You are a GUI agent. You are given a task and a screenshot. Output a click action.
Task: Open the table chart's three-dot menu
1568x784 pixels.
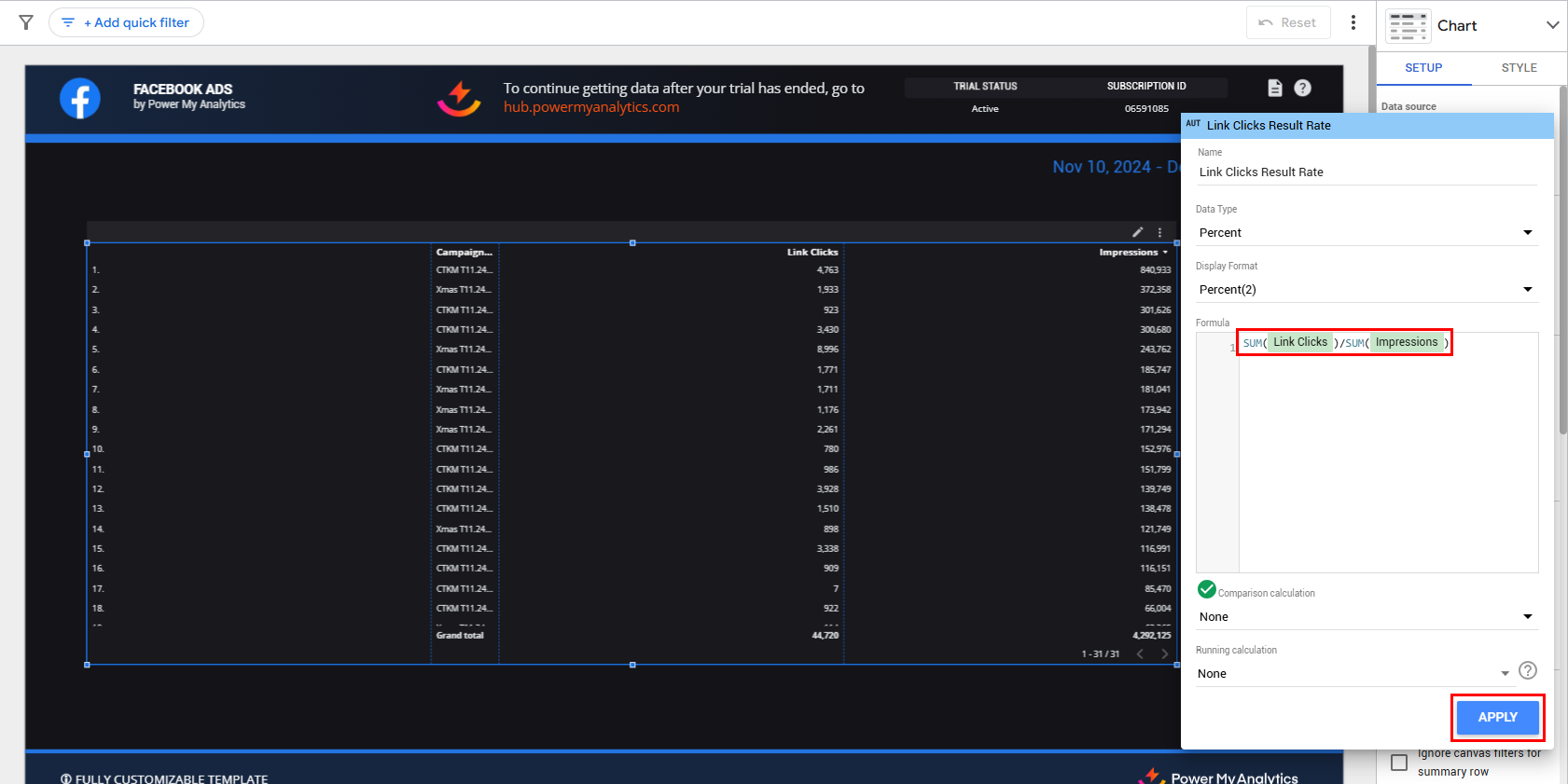[x=1159, y=232]
